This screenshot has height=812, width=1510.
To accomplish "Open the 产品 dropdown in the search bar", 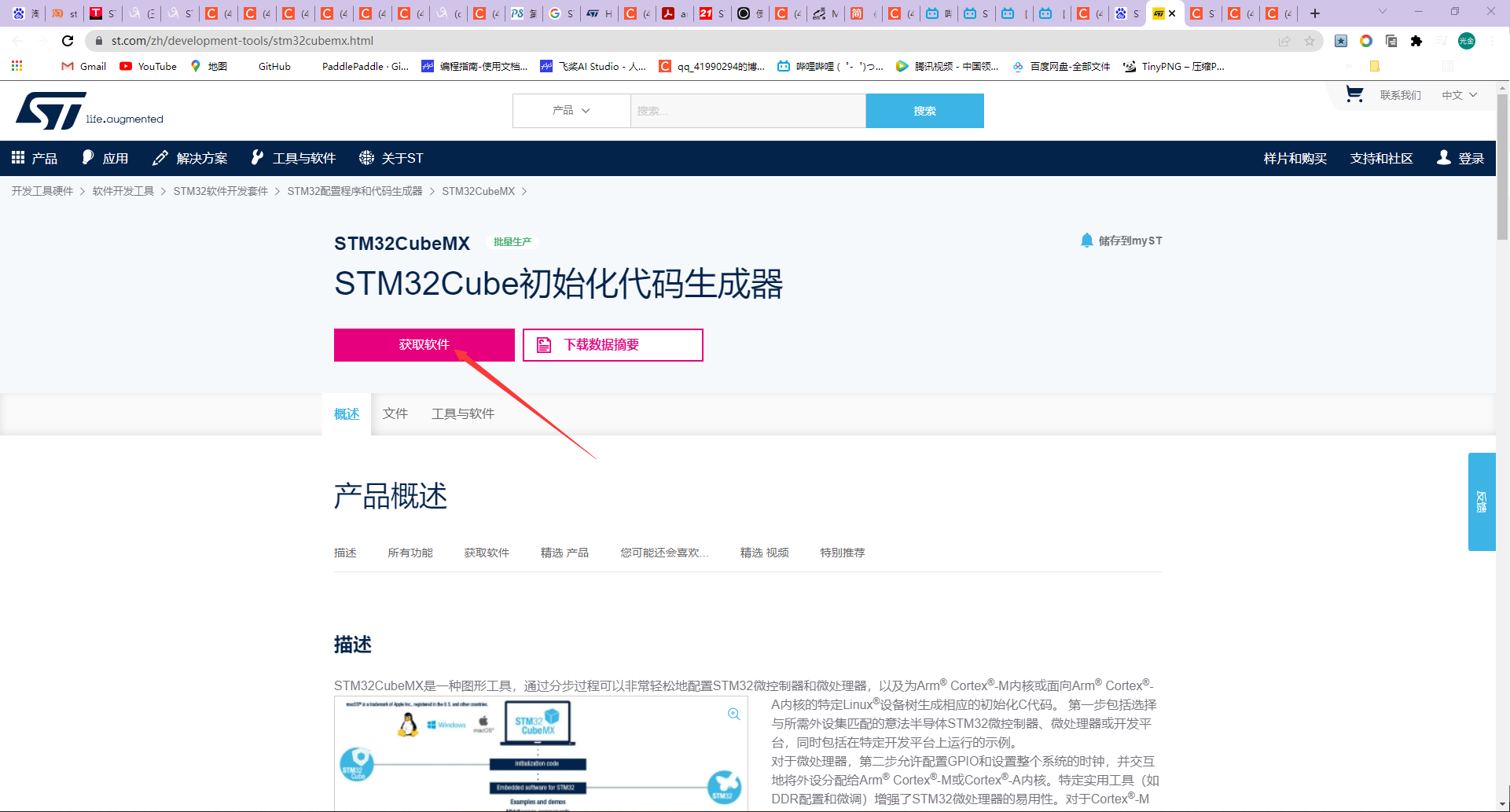I will pos(571,111).
